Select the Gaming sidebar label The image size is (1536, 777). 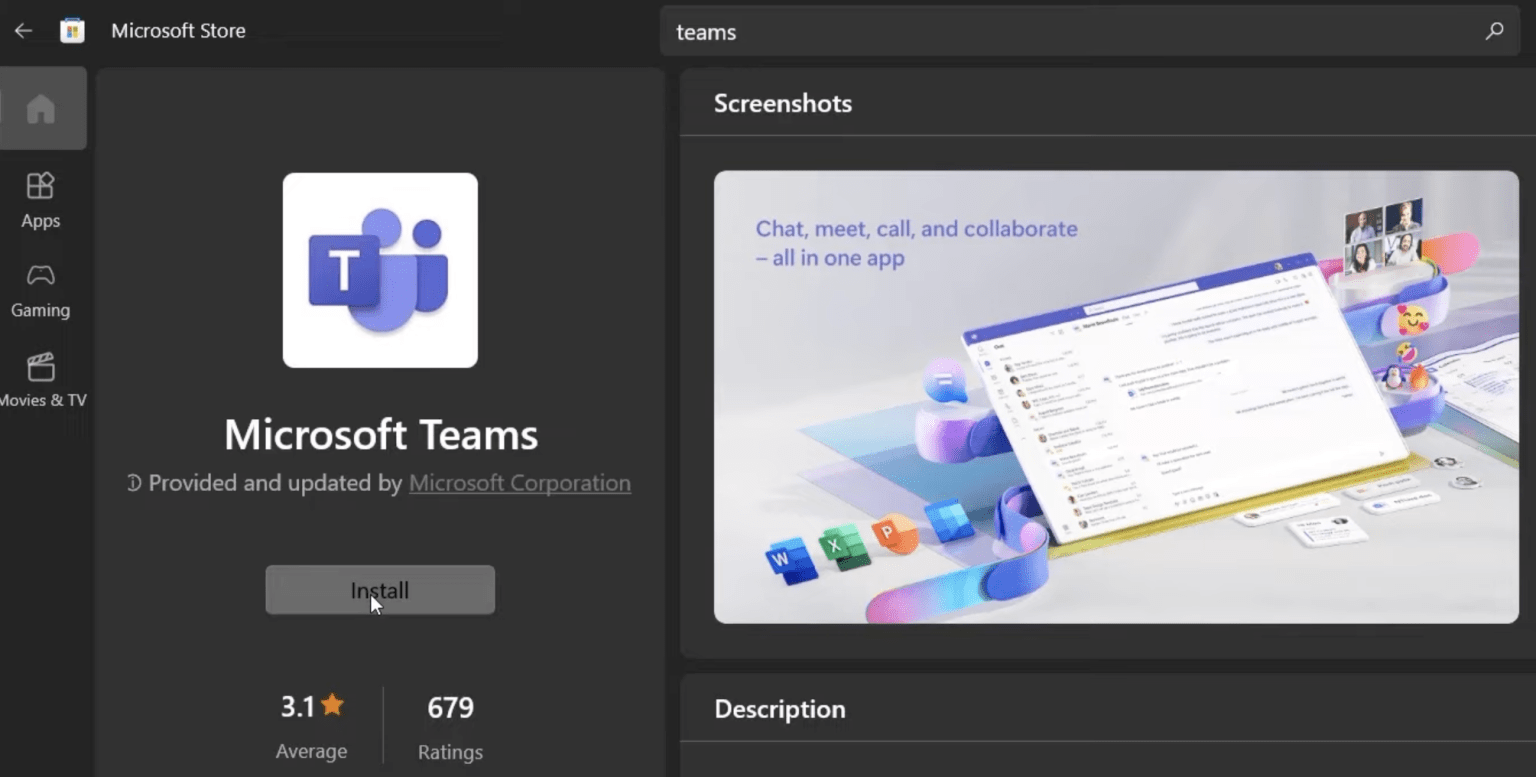(40, 310)
